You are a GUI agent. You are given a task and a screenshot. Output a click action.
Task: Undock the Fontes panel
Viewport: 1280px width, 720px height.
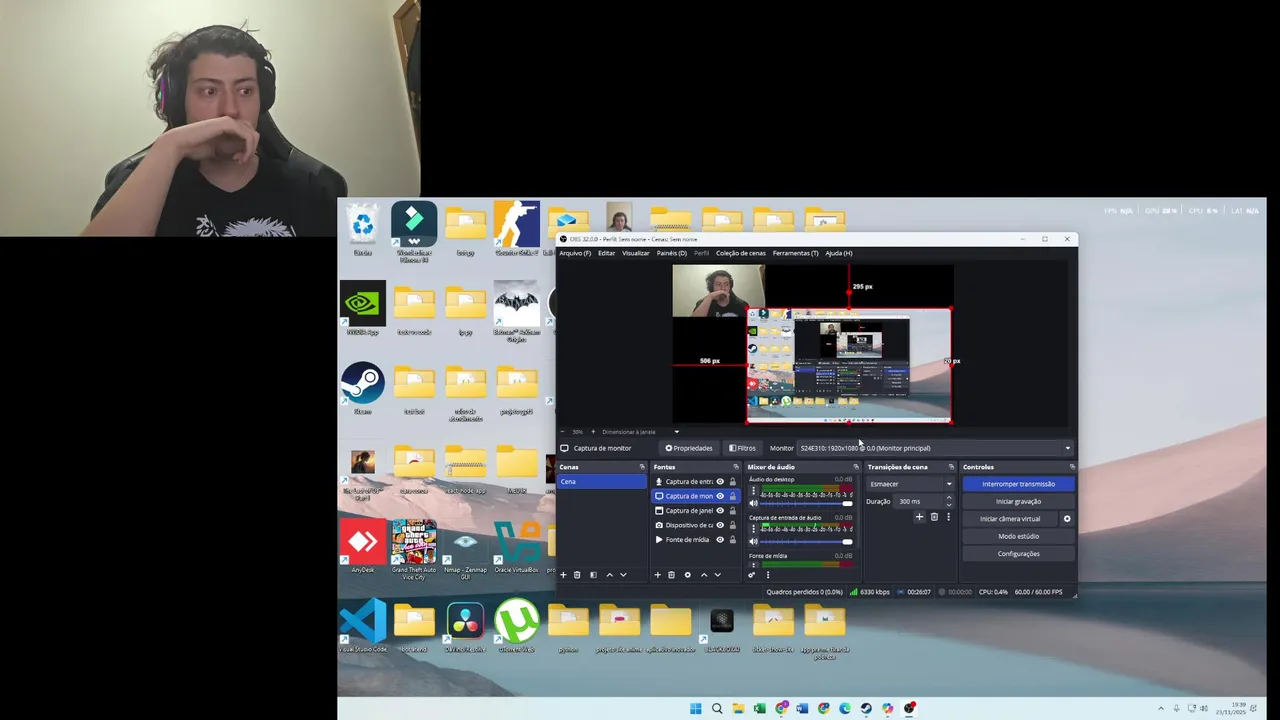736,467
